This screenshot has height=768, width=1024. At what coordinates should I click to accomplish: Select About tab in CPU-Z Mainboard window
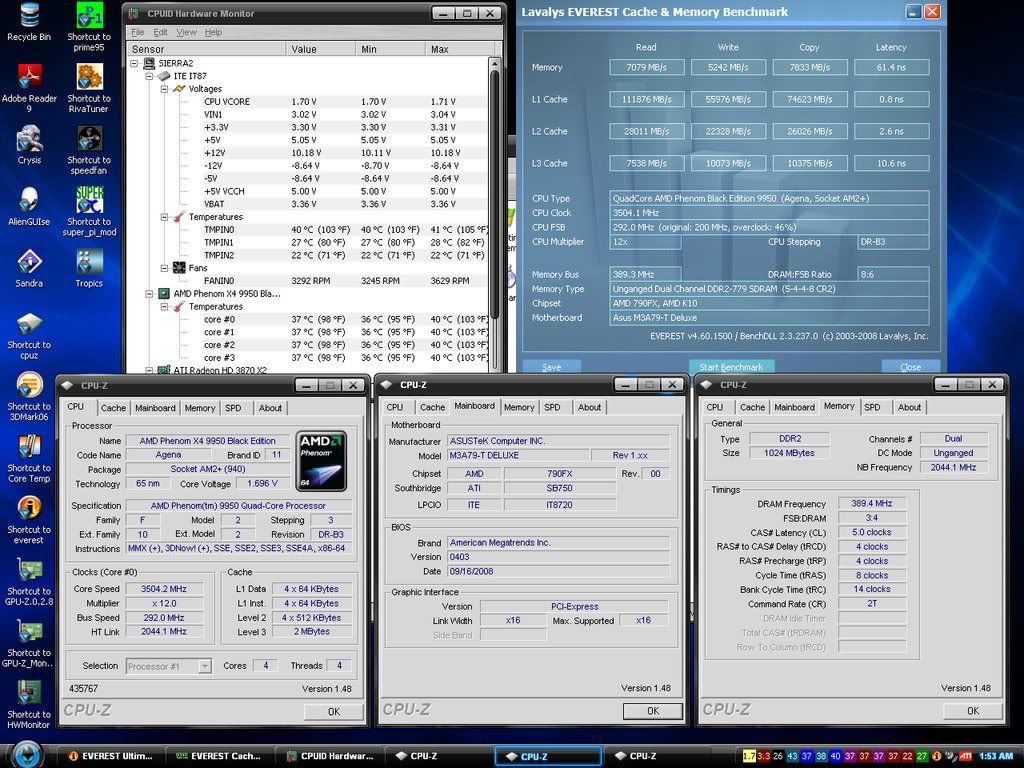click(589, 408)
